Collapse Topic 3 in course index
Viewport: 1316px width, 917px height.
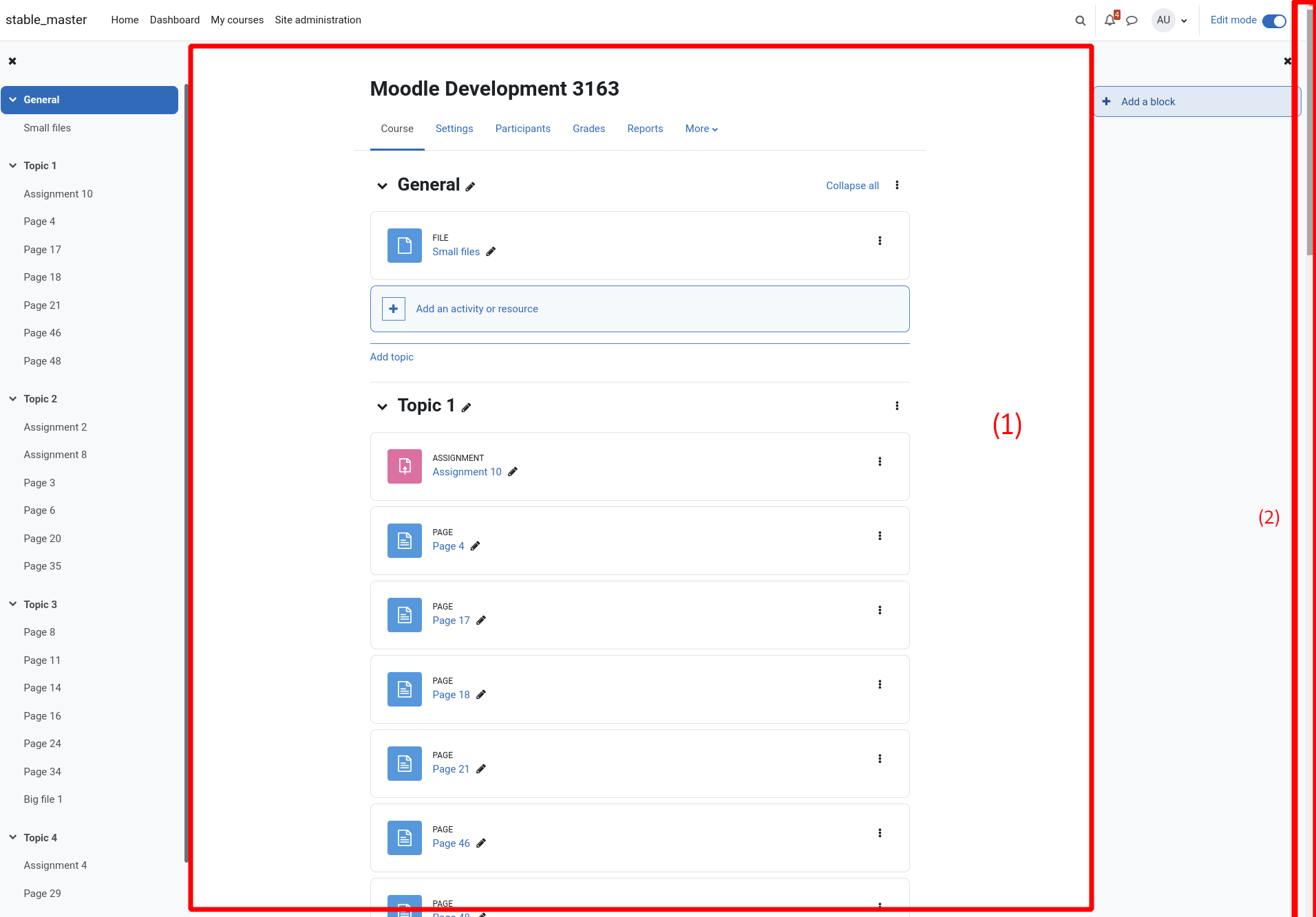[x=12, y=605]
